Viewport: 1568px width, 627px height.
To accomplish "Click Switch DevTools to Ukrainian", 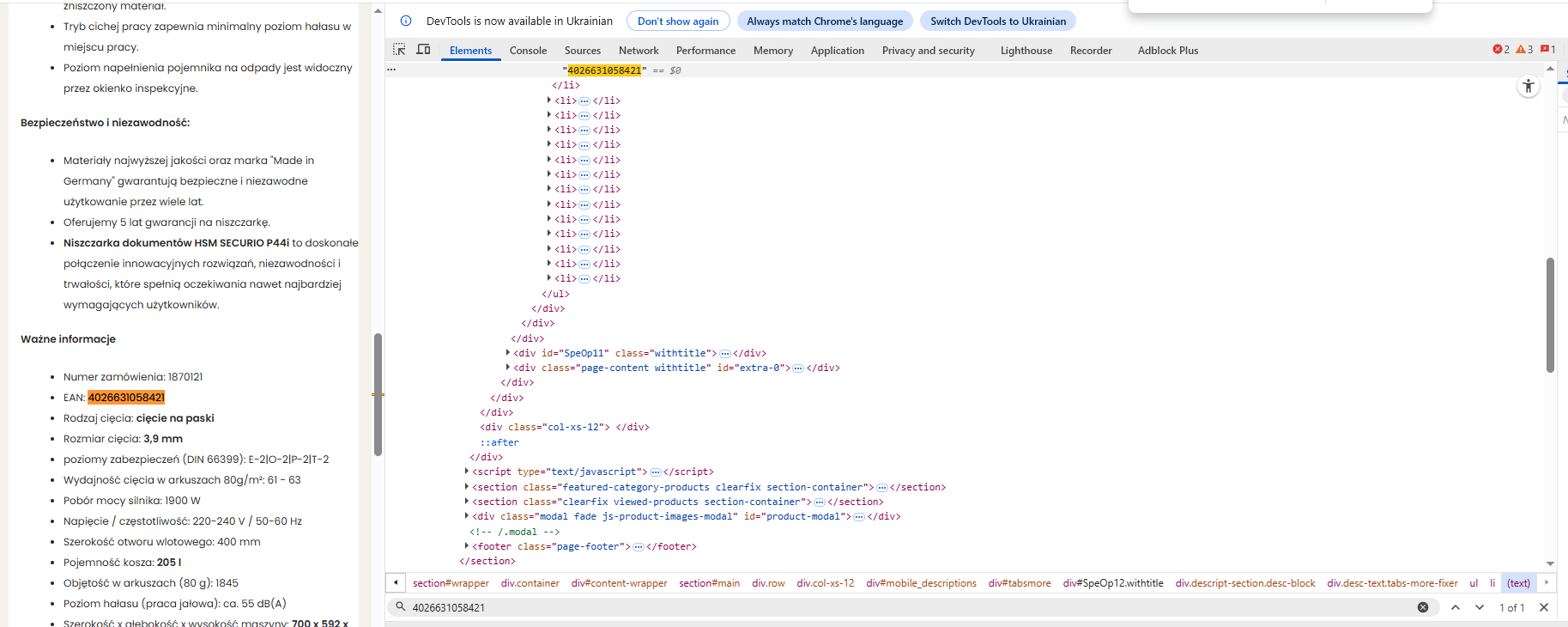I will 998,21.
